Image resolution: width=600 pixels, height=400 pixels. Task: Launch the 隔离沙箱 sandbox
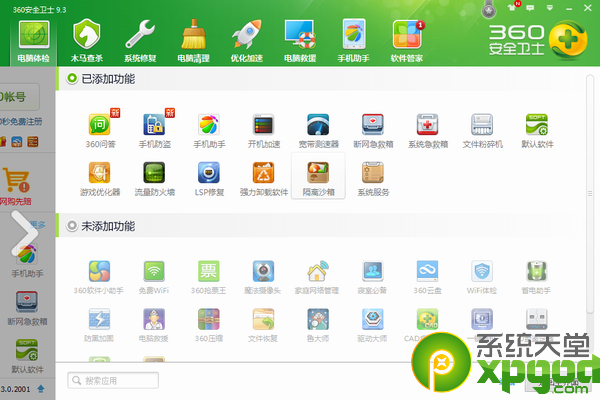point(318,176)
